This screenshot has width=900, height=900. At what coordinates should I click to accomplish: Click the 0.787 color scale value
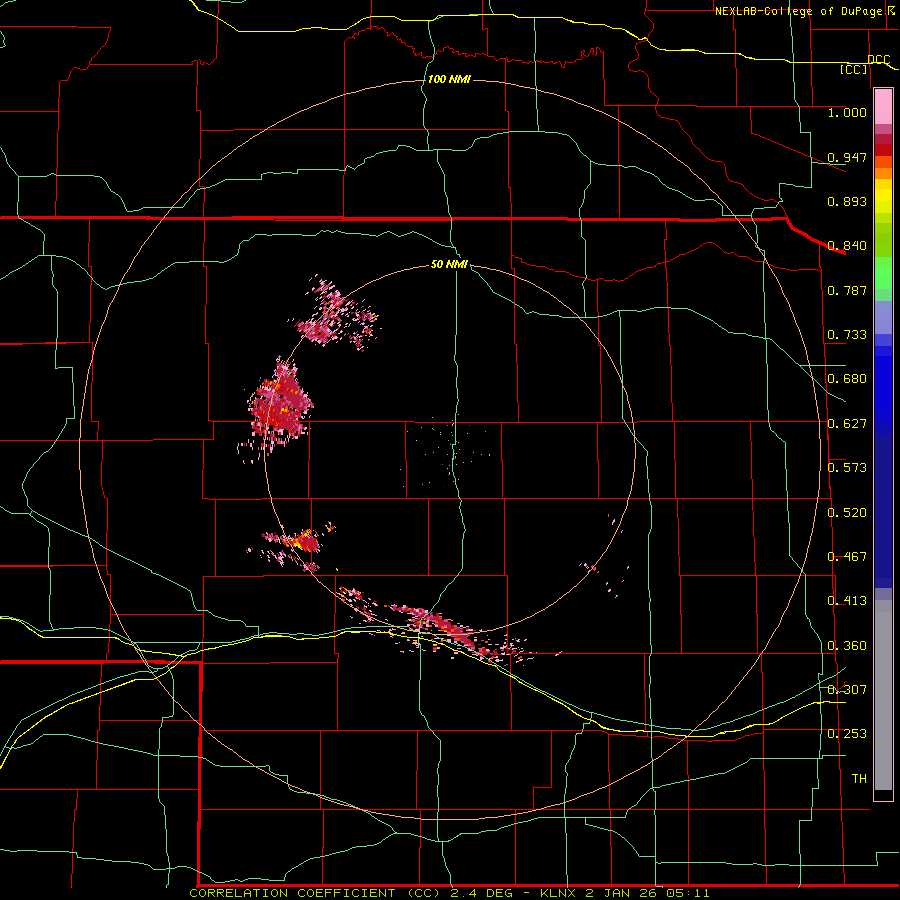847,290
